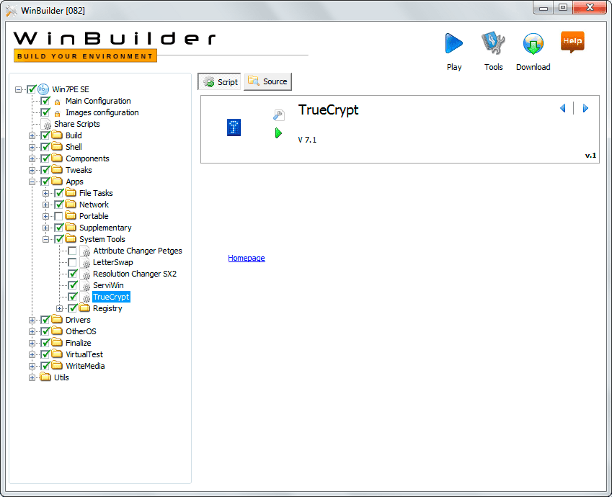Click the Registry folder icon
The height and width of the screenshot is (497, 612).
pos(84,308)
